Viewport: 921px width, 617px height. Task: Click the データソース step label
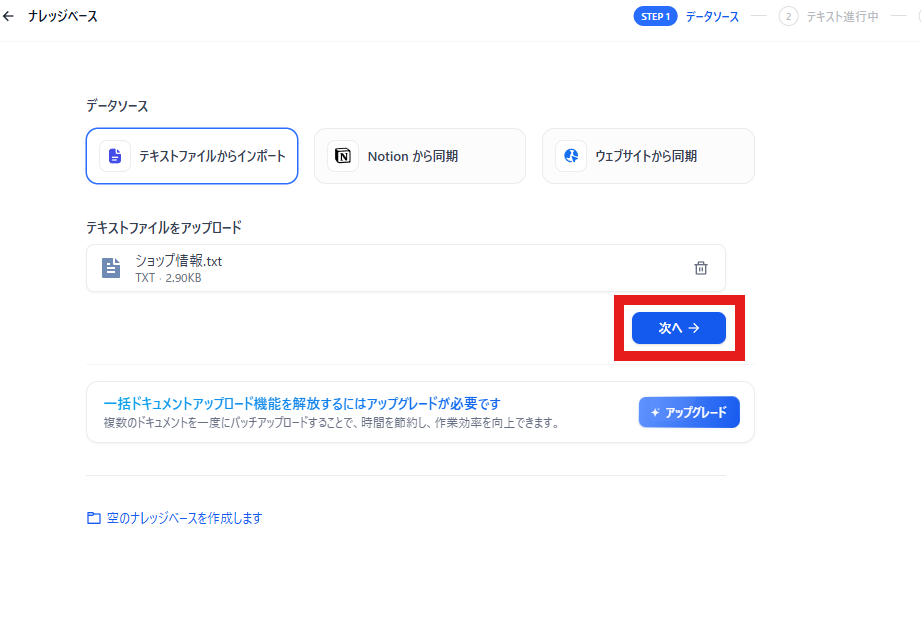712,17
